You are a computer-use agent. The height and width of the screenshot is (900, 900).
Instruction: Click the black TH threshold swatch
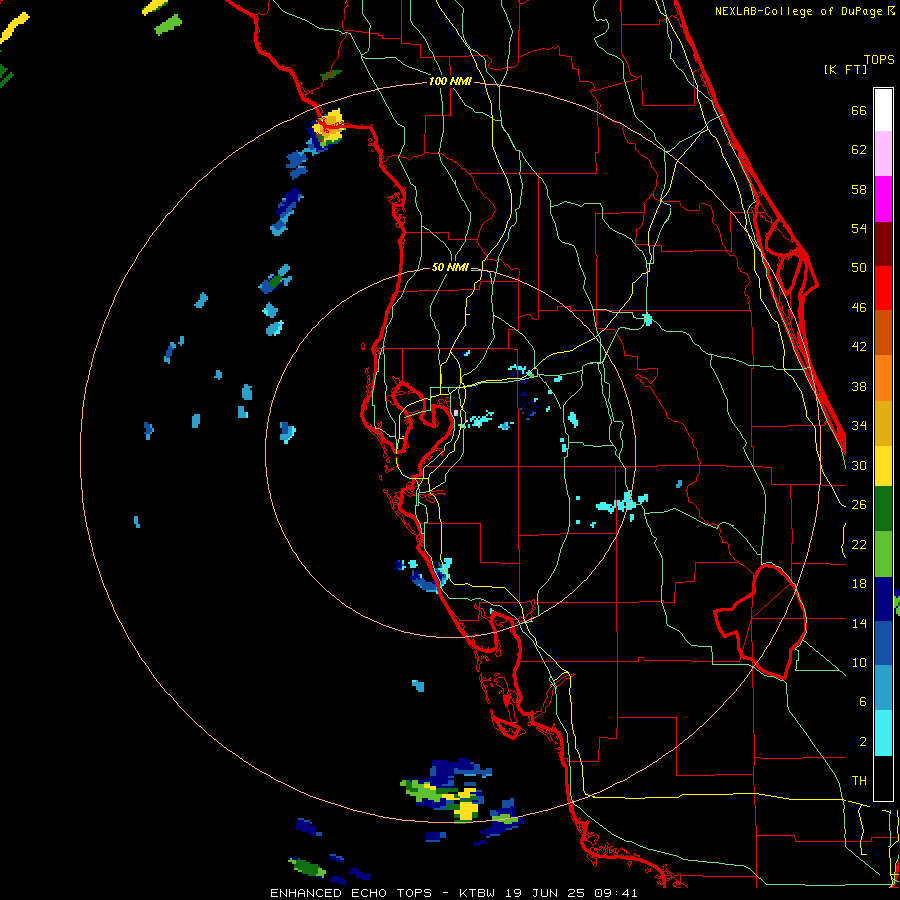(883, 778)
